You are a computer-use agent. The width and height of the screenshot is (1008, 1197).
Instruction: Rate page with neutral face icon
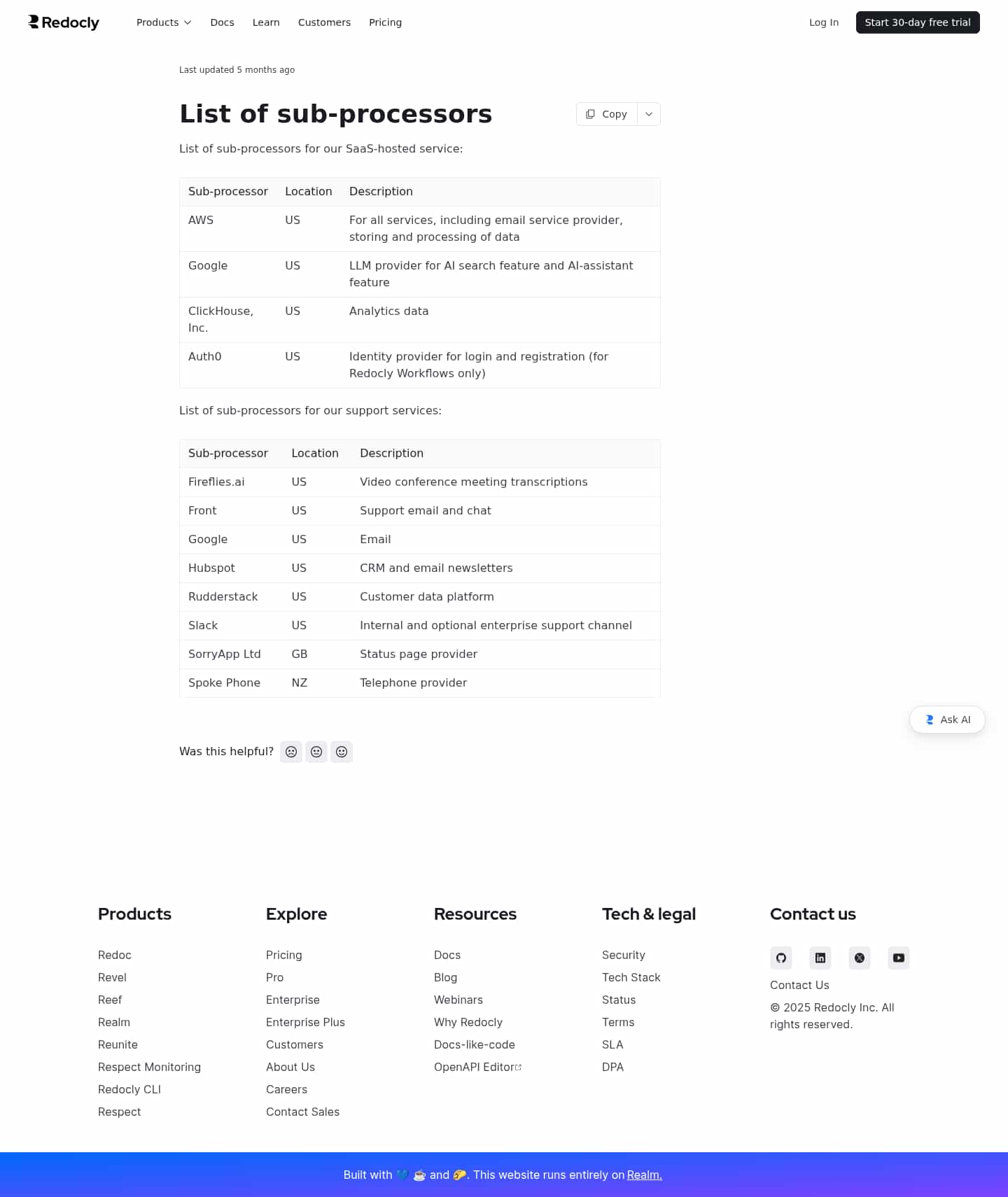click(x=316, y=752)
